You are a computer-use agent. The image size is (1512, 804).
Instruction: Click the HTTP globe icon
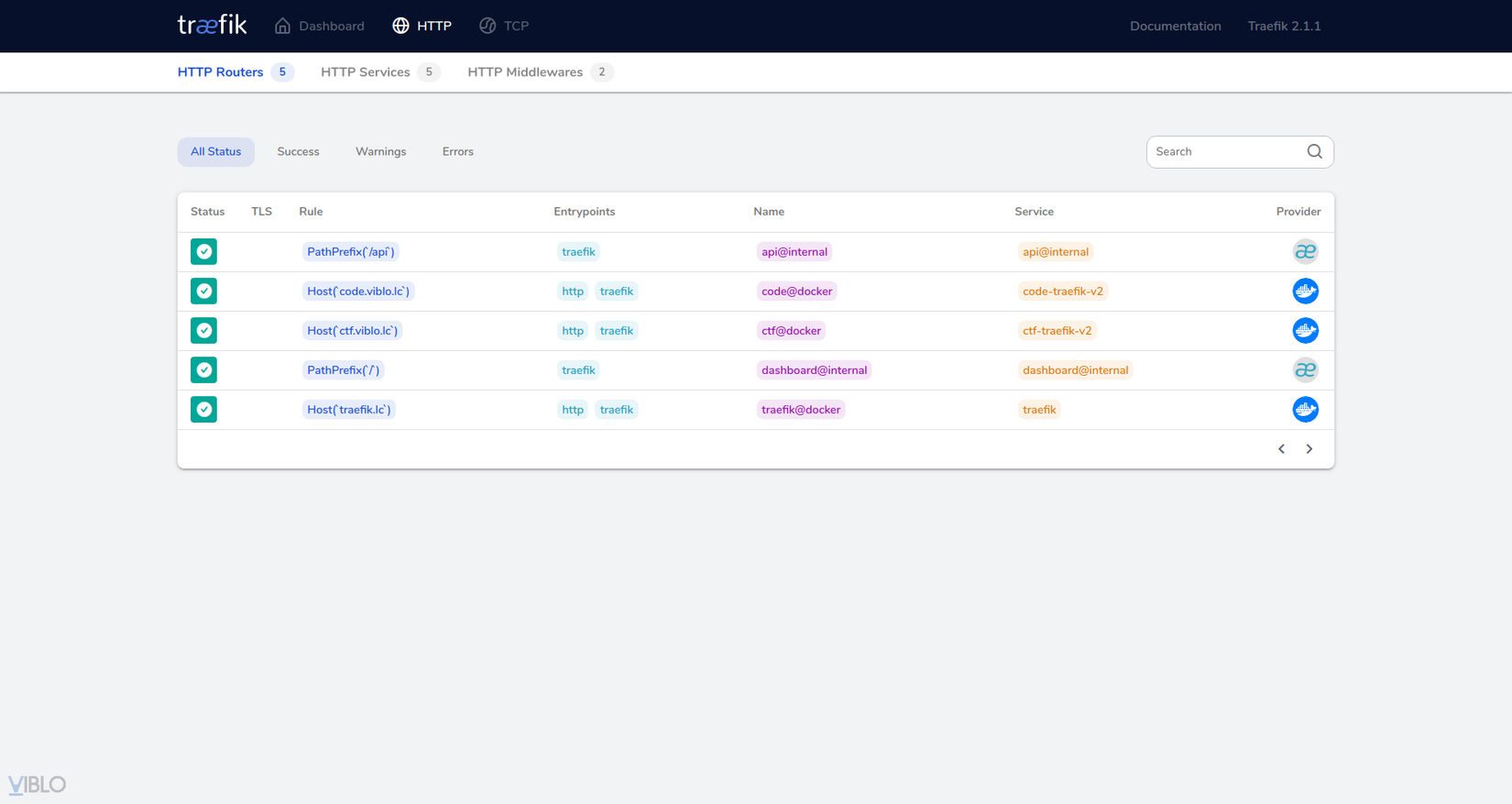tap(400, 26)
